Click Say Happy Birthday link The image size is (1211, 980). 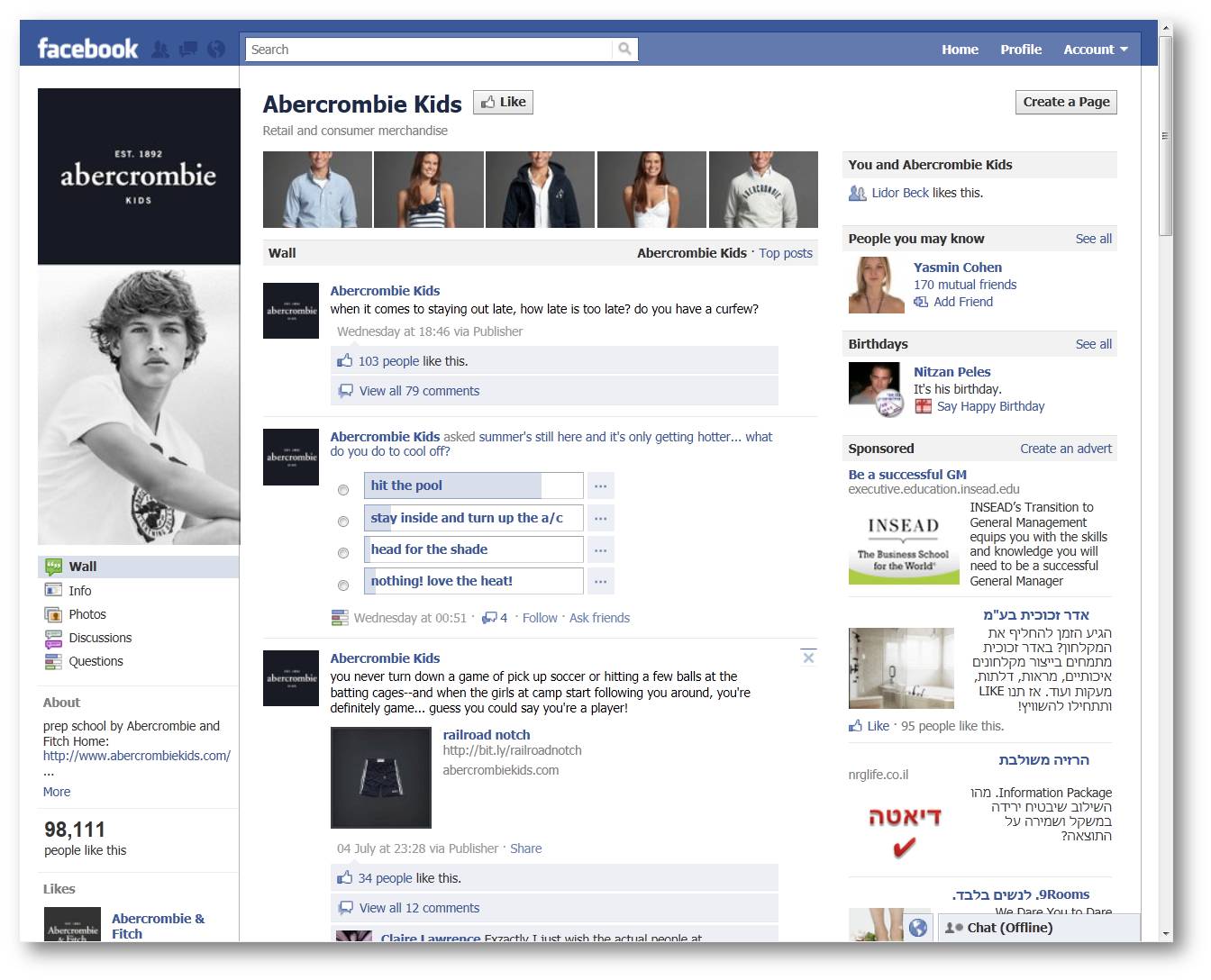point(990,406)
